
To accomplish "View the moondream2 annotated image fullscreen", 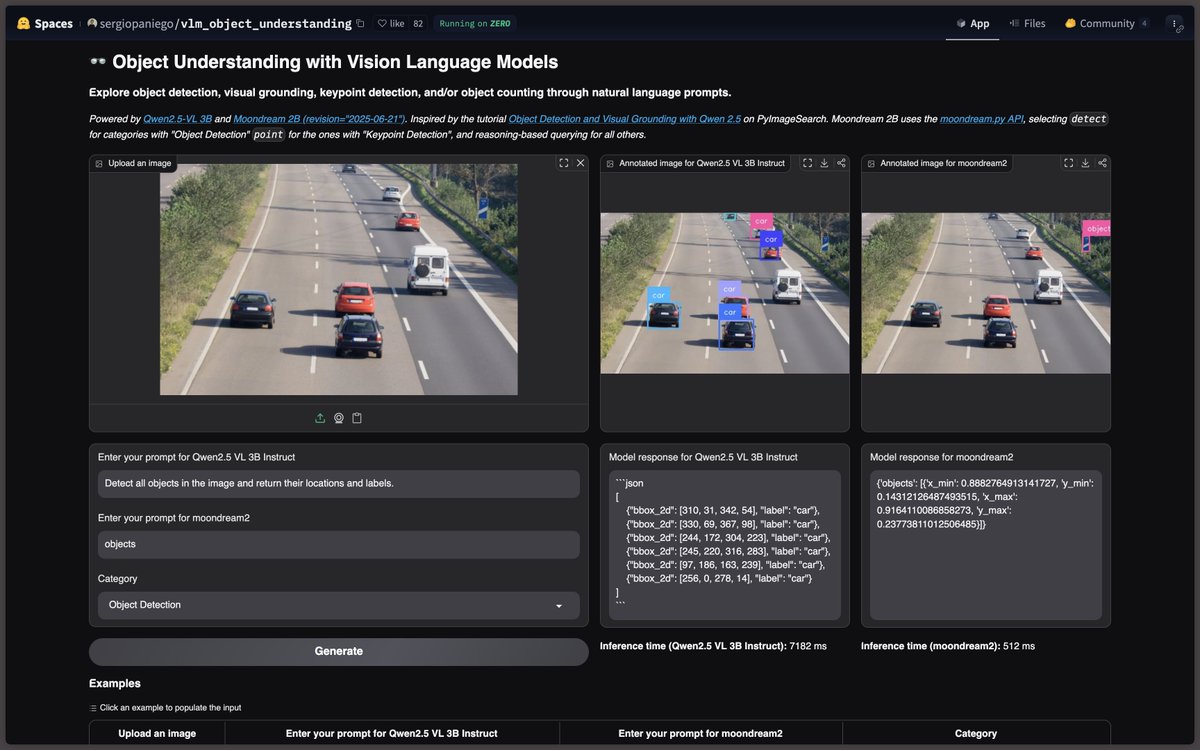I will pos(1068,163).
